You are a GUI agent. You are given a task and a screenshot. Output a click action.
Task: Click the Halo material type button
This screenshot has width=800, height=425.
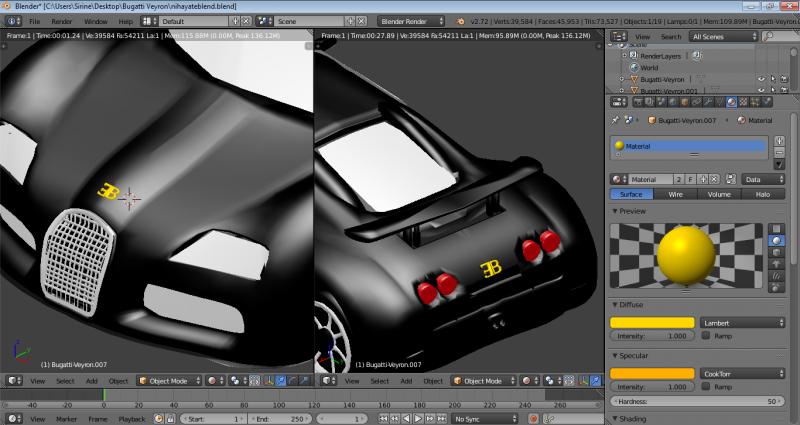pos(763,194)
